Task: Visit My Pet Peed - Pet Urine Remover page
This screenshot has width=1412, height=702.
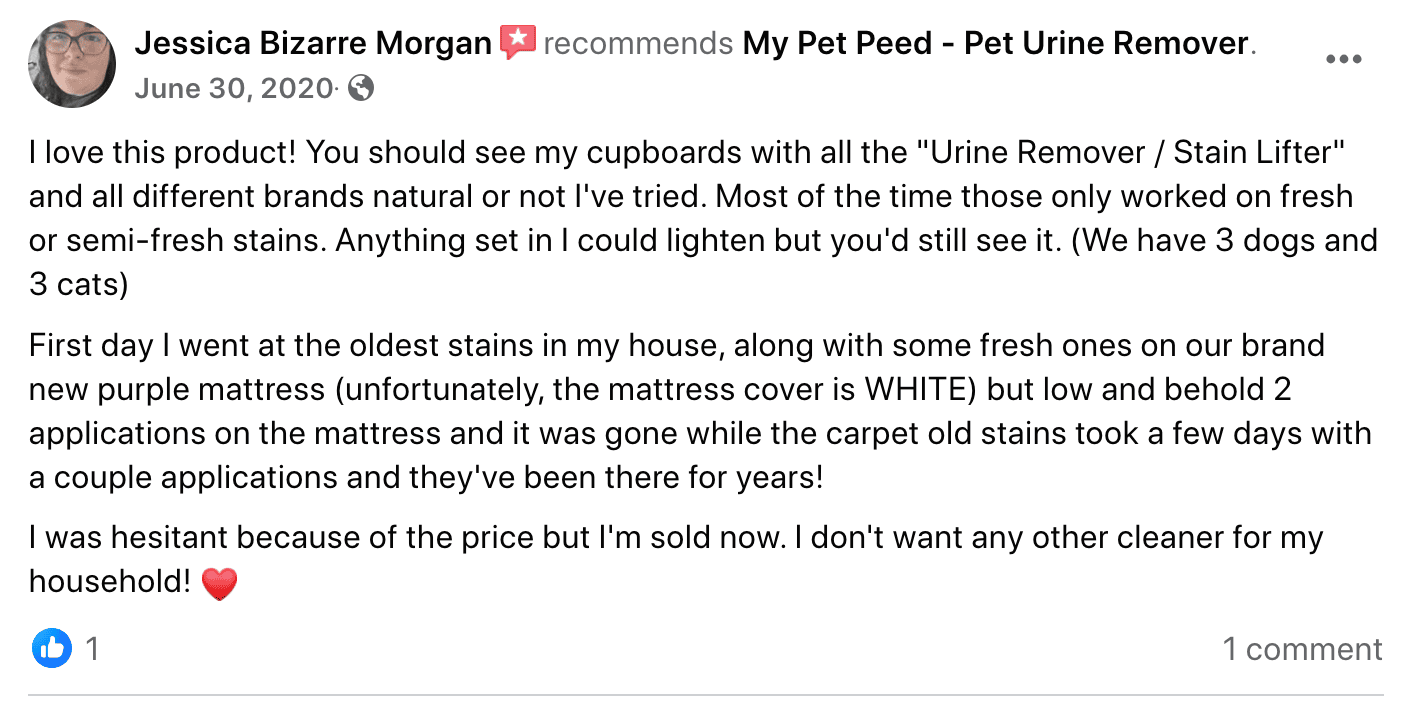Action: (996, 44)
